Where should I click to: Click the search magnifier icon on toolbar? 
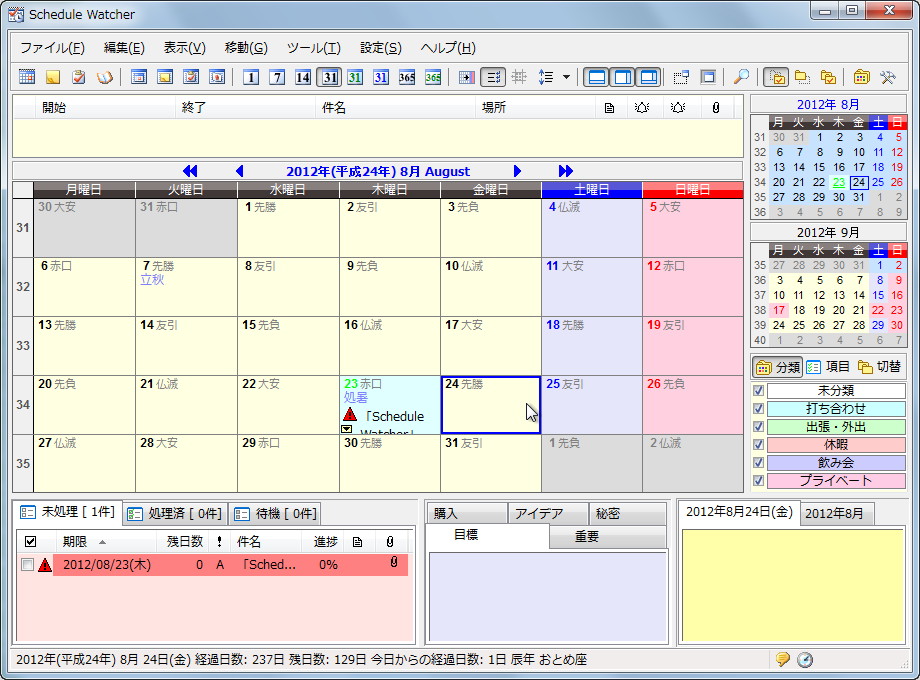741,74
